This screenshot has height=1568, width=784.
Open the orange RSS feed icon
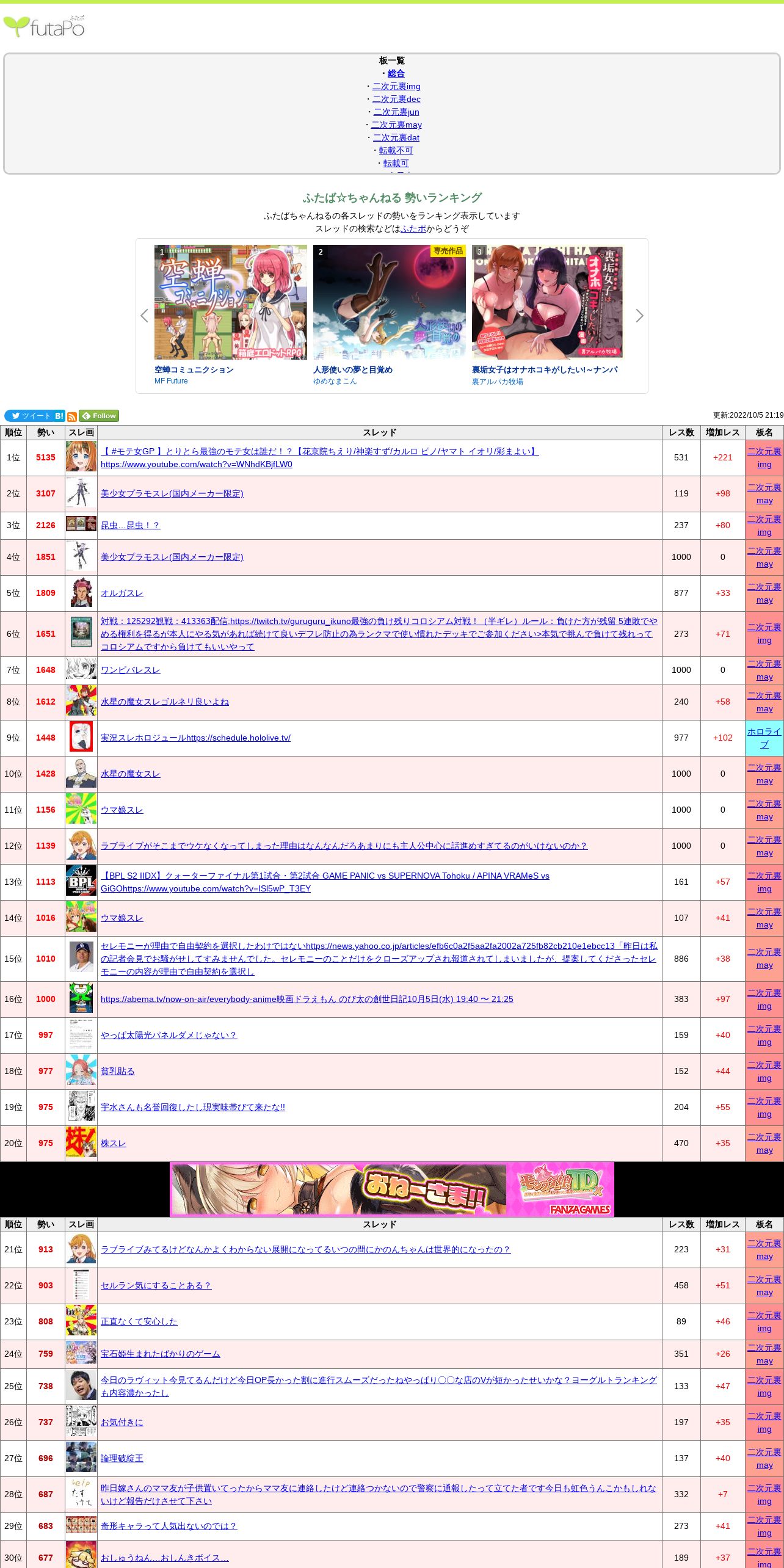point(72,416)
